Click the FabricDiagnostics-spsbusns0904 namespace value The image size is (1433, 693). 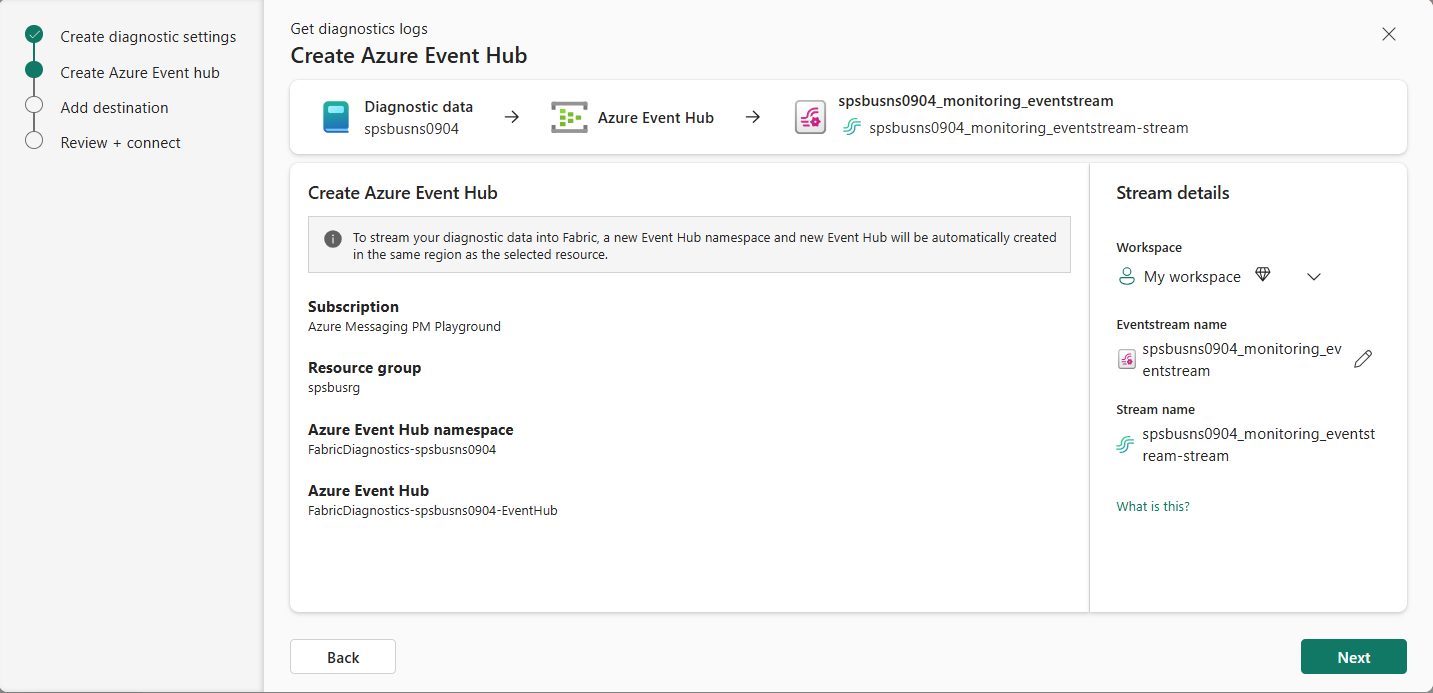(x=402, y=450)
